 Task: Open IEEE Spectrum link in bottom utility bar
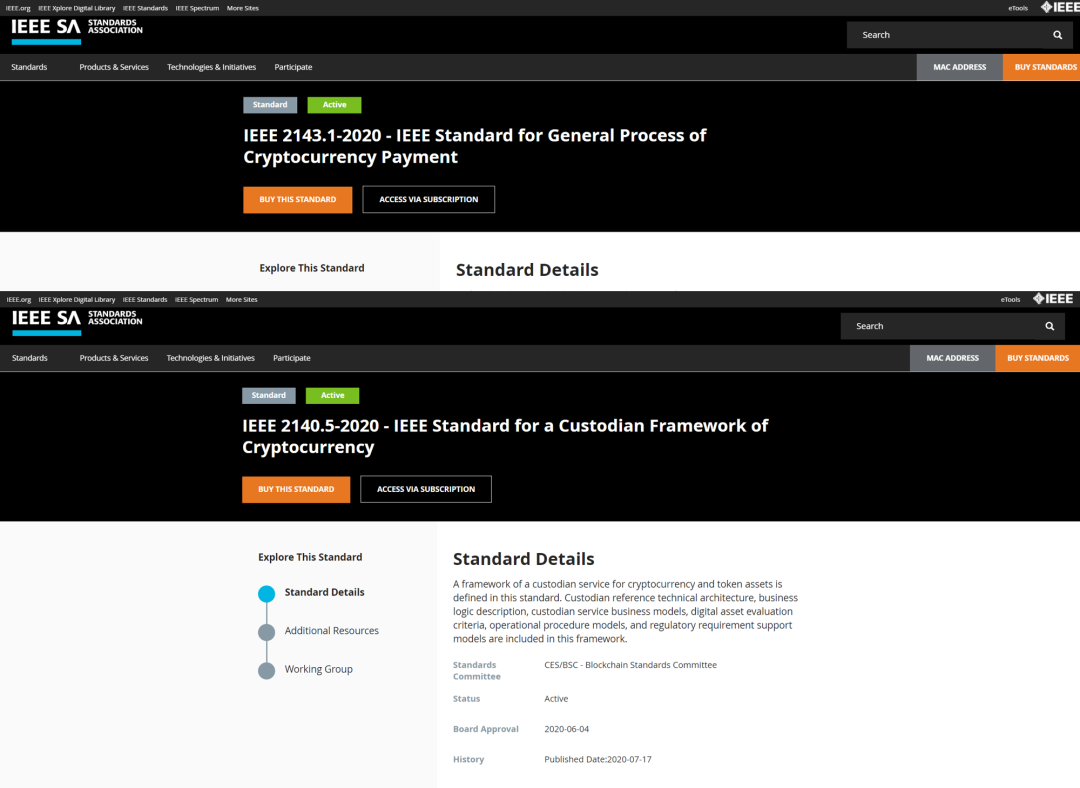coord(196,300)
